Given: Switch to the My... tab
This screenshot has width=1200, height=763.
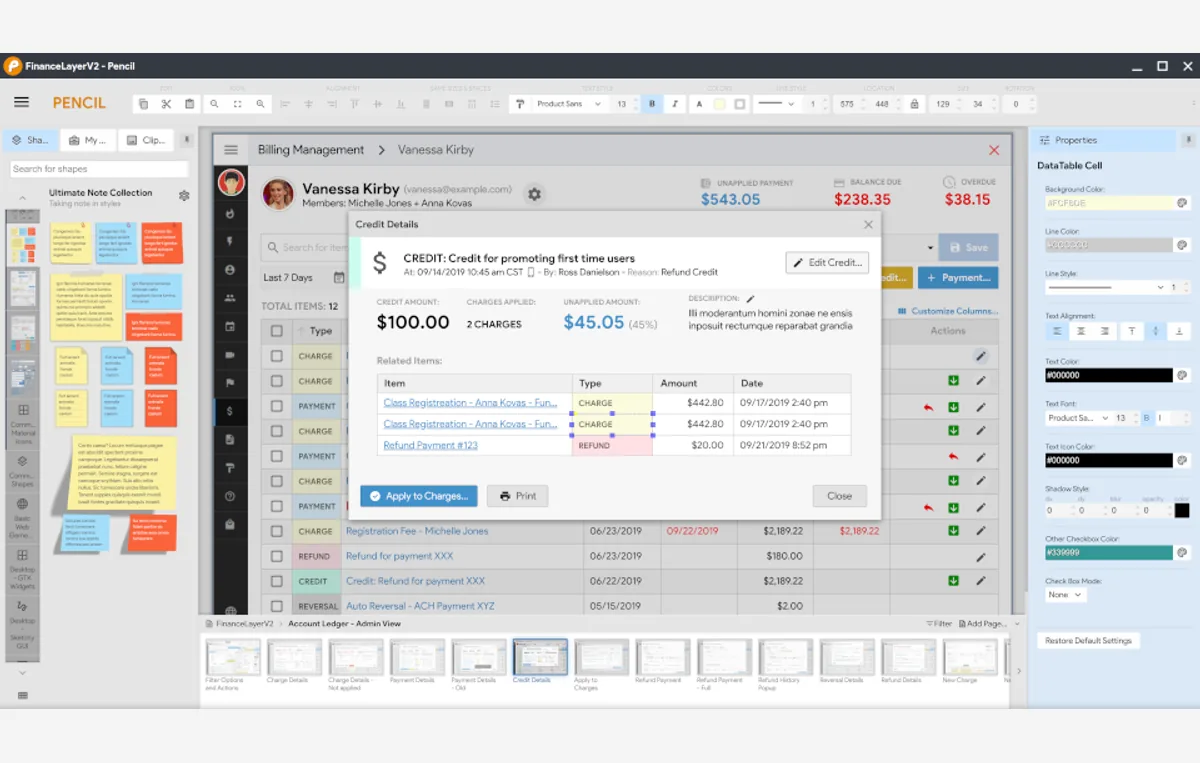Looking at the screenshot, I should click(87, 141).
